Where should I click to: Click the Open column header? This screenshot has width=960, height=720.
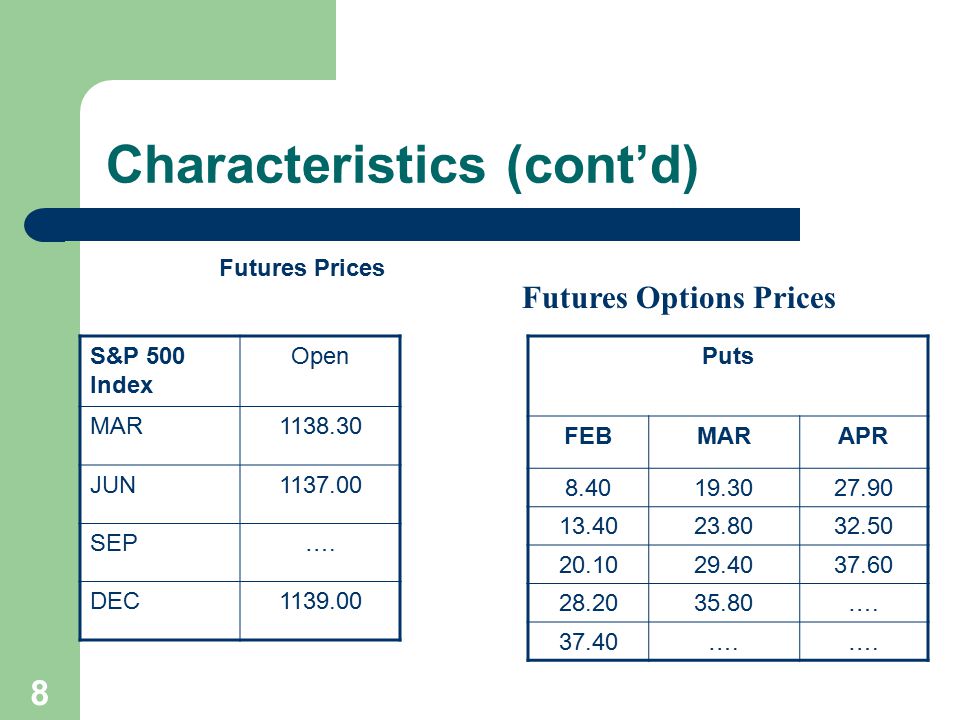tap(320, 356)
